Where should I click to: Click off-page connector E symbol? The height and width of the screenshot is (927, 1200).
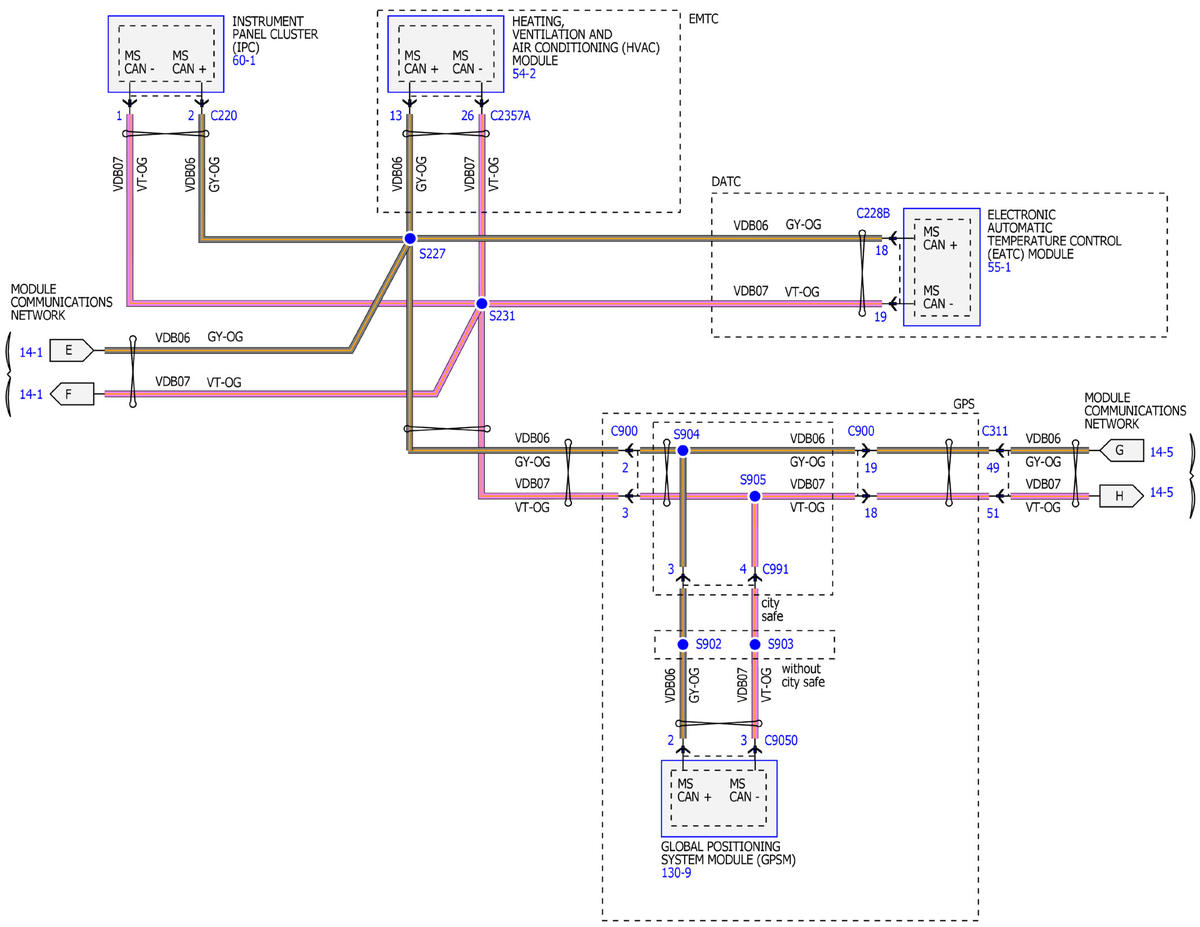[73, 350]
